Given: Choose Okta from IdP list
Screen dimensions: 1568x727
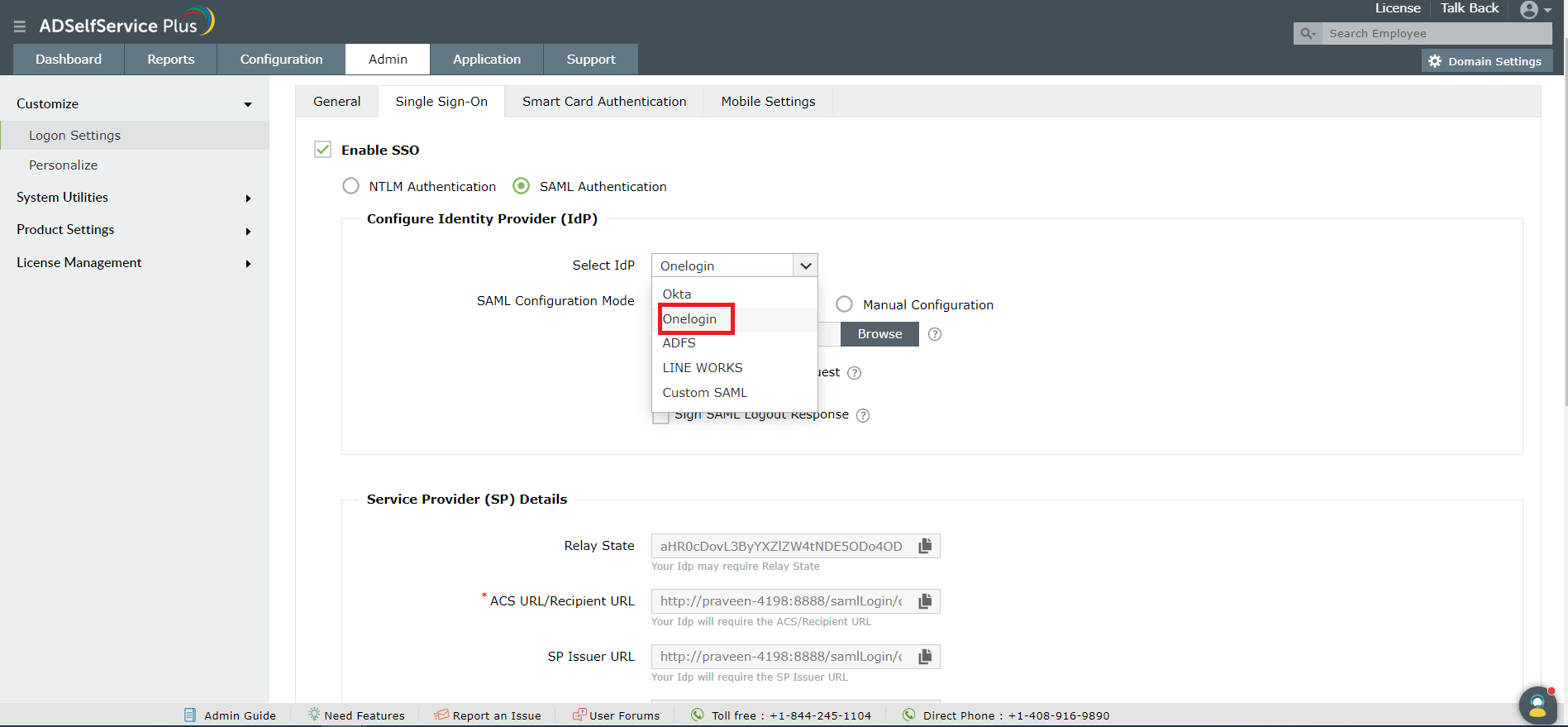Looking at the screenshot, I should (735, 294).
